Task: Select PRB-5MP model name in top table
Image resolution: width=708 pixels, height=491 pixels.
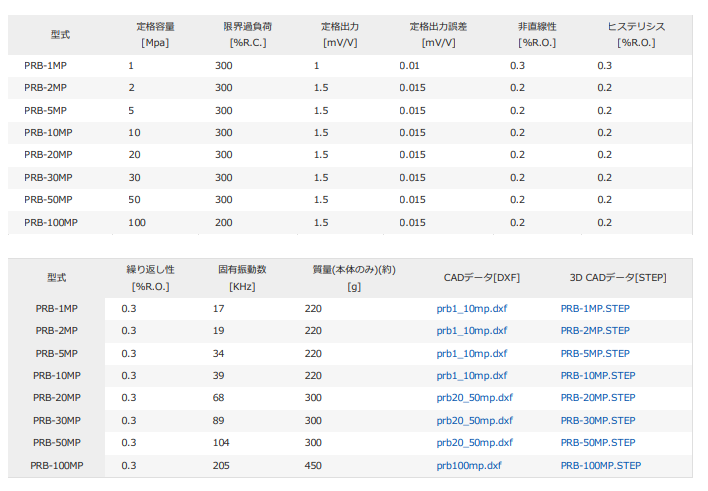Action: pos(45,111)
